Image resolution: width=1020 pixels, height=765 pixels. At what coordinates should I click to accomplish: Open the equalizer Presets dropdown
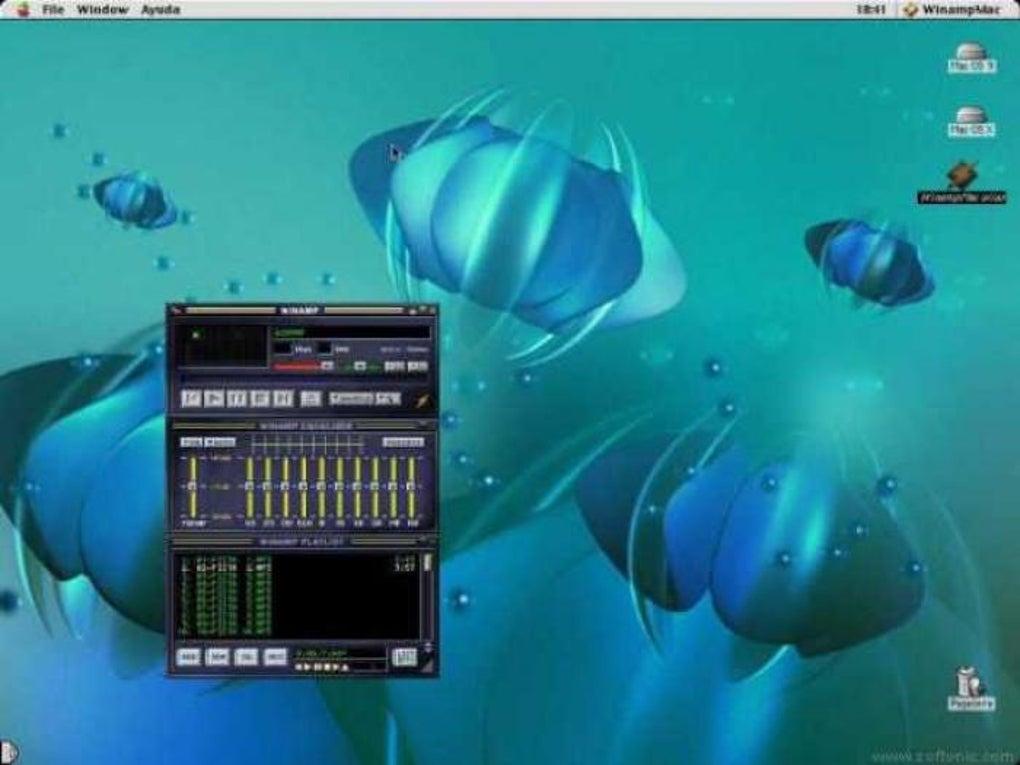[404, 441]
